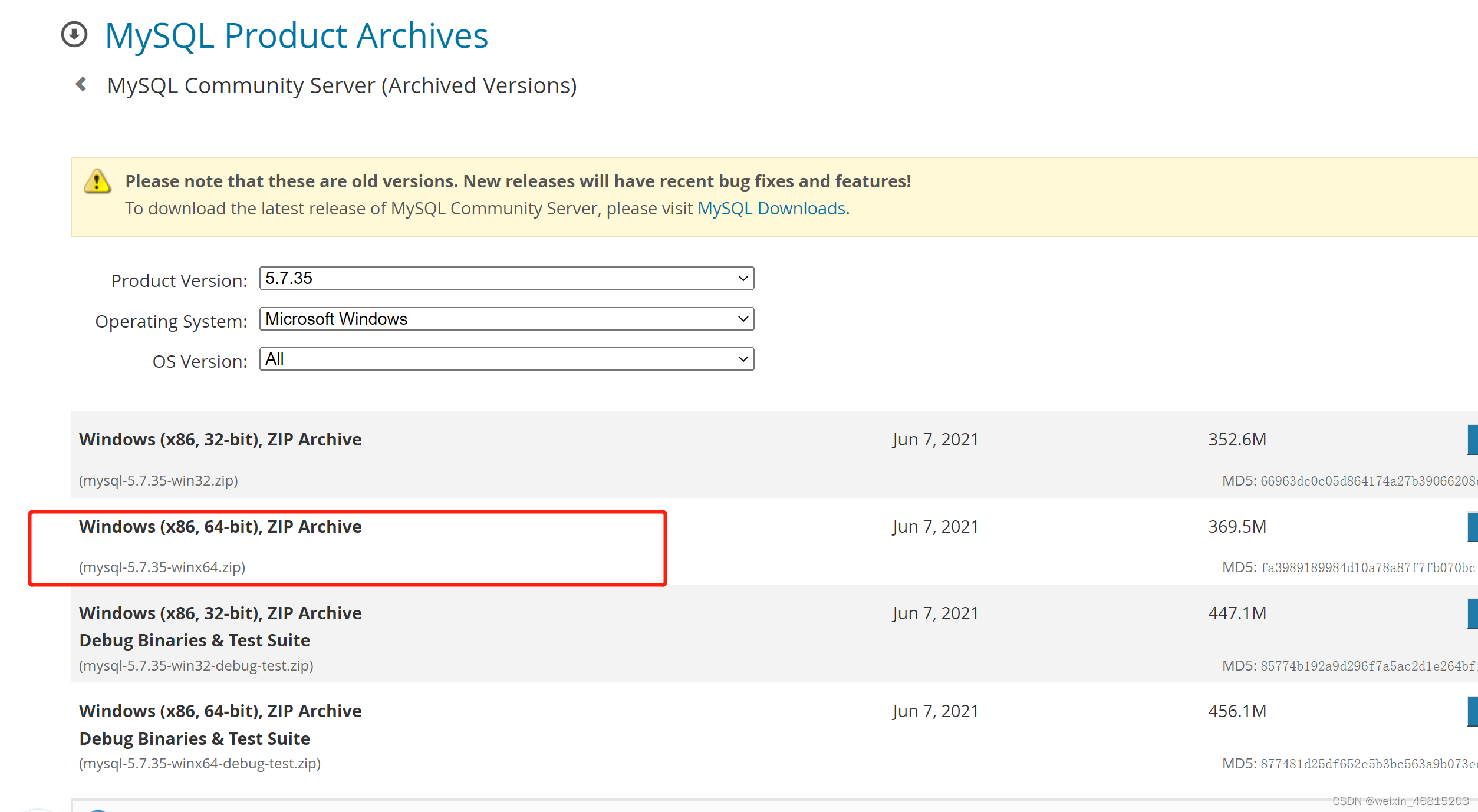Click MD5 hash starting with 85774b19

[x=1368, y=666]
